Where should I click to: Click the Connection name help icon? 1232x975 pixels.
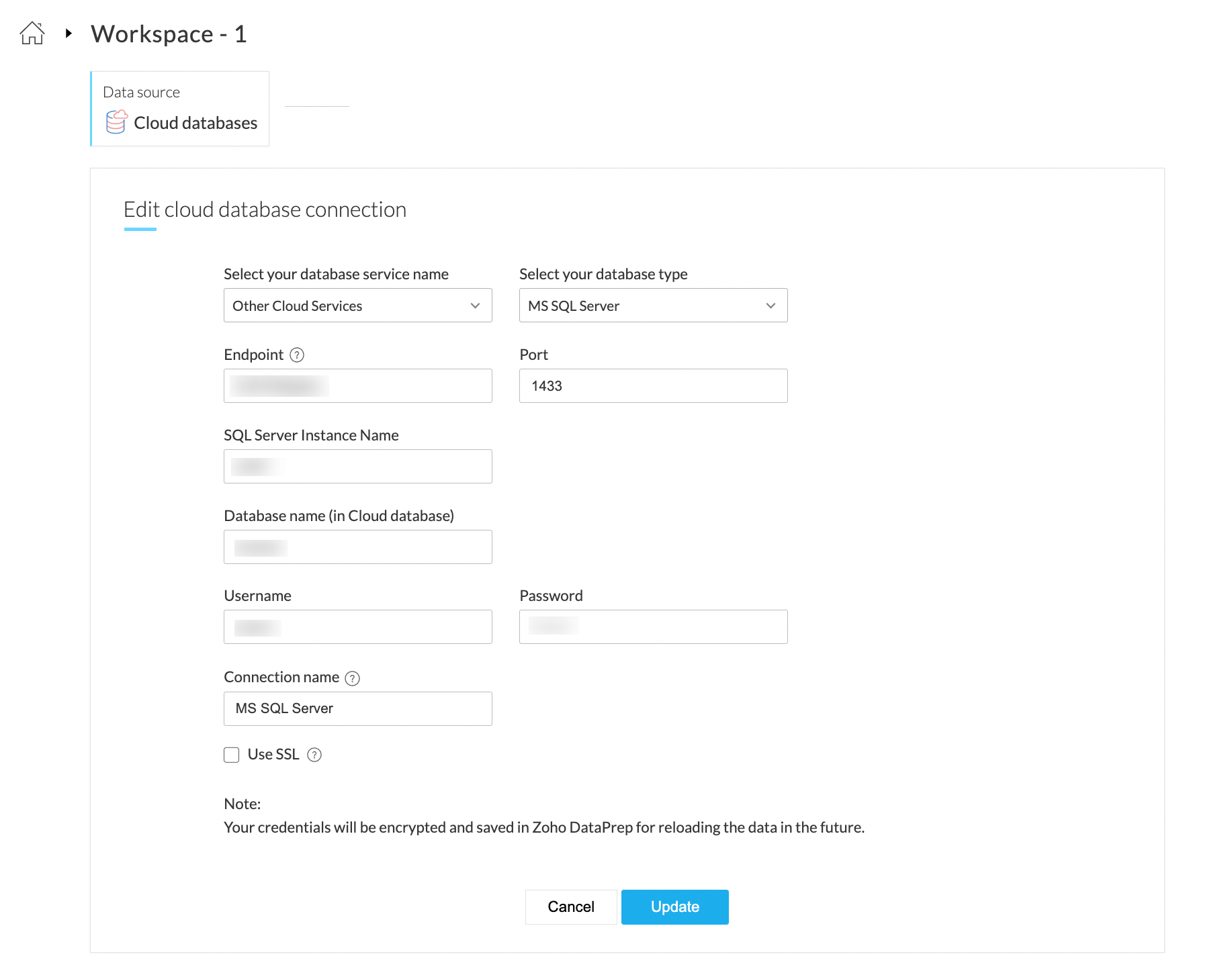click(x=352, y=678)
